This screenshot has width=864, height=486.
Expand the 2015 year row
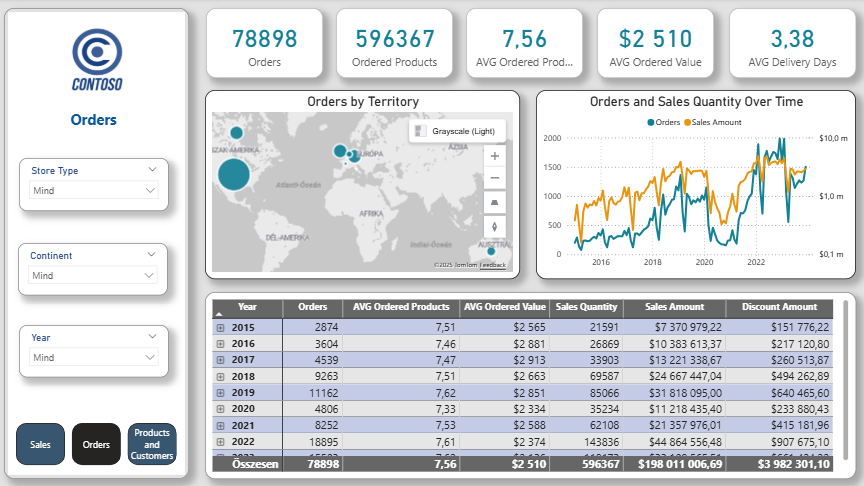220,327
